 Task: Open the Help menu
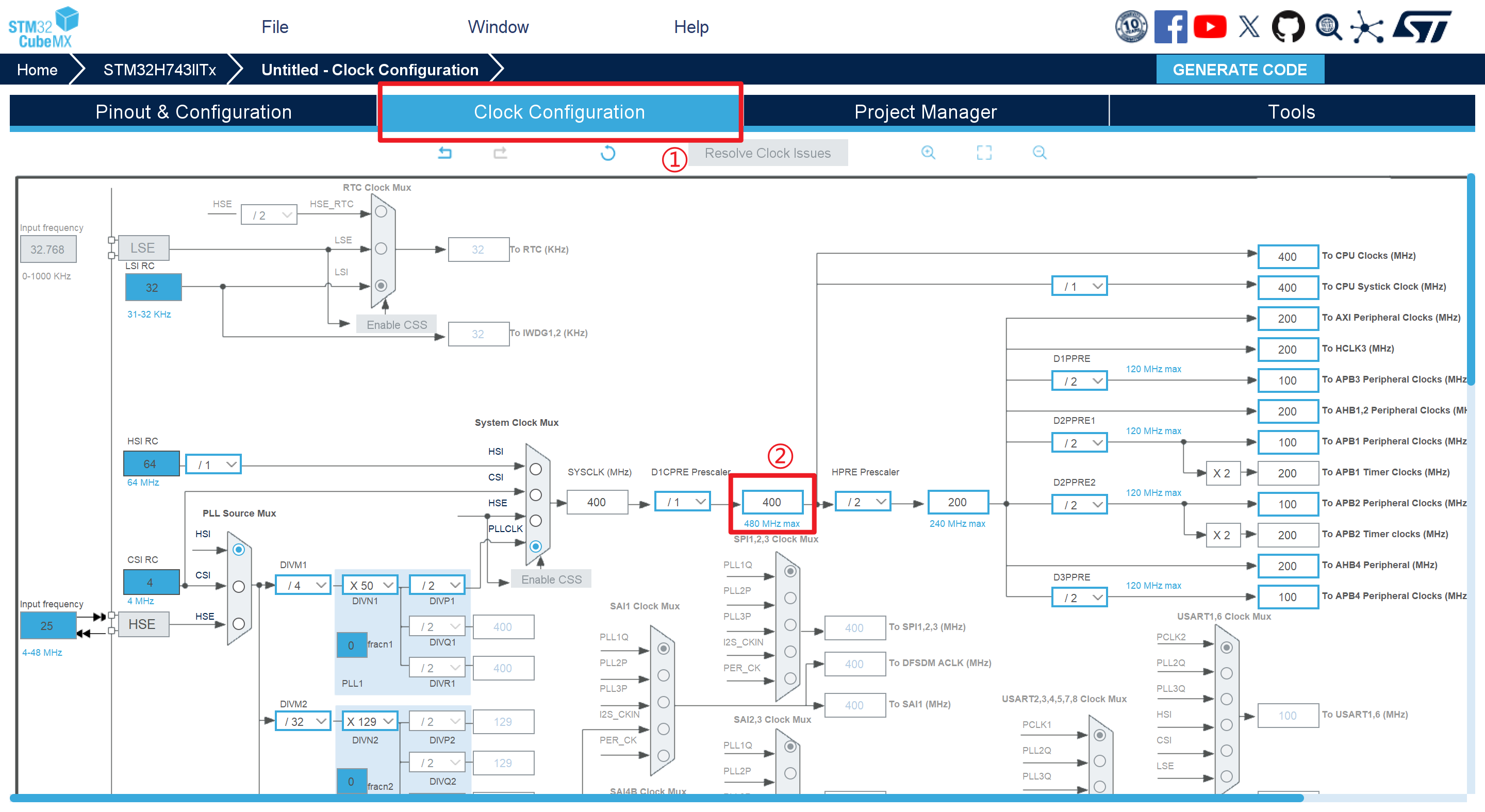[691, 27]
